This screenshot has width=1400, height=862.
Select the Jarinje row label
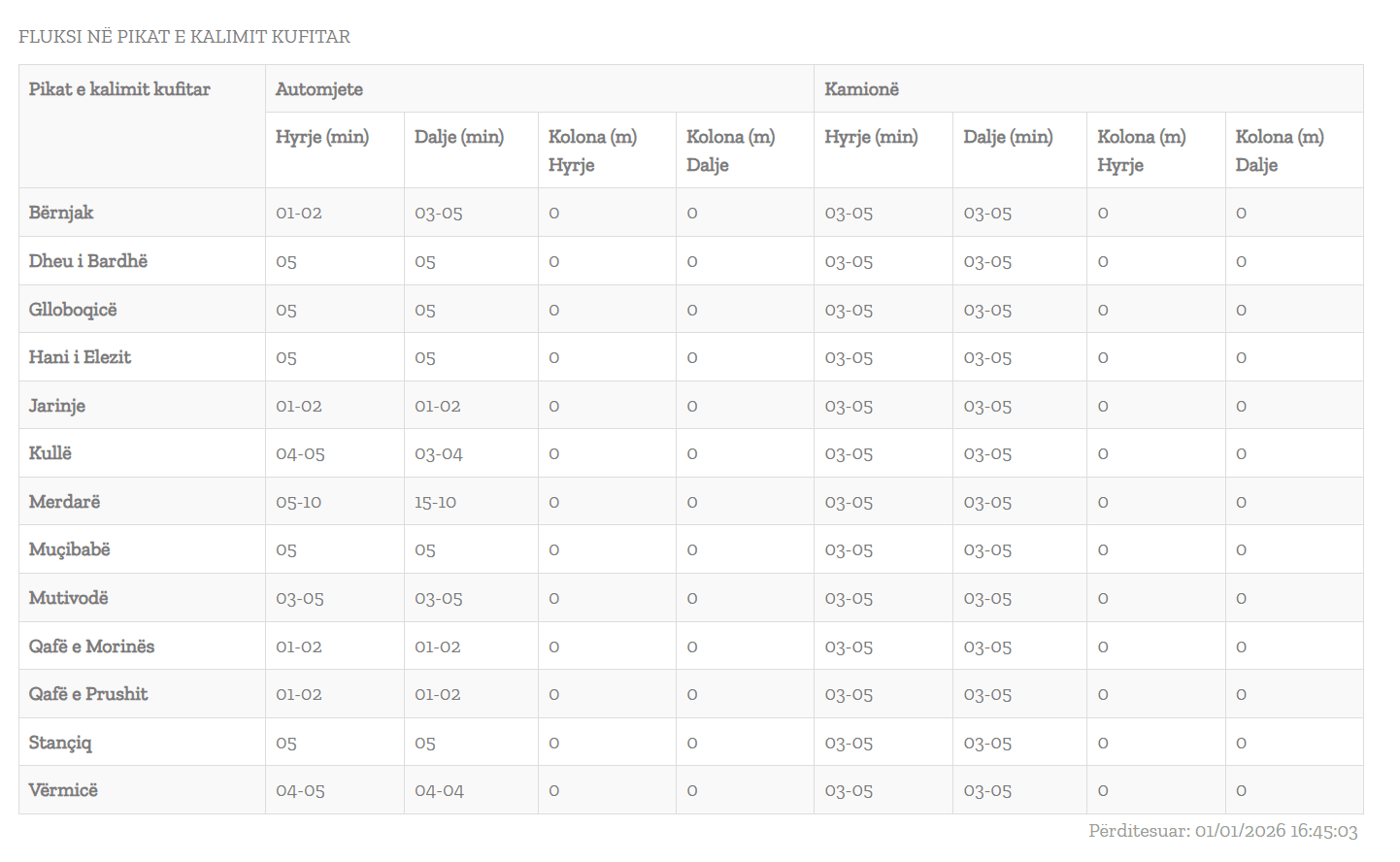[57, 406]
